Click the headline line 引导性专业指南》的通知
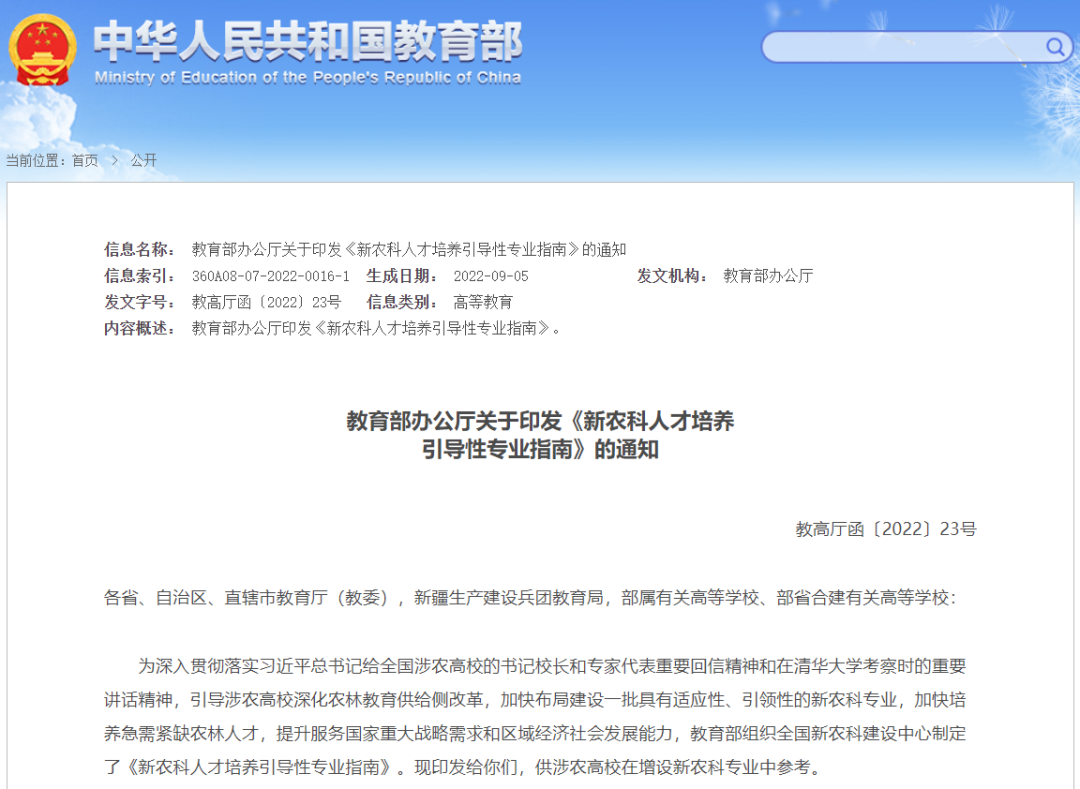The width and height of the screenshot is (1080, 789). click(x=540, y=450)
